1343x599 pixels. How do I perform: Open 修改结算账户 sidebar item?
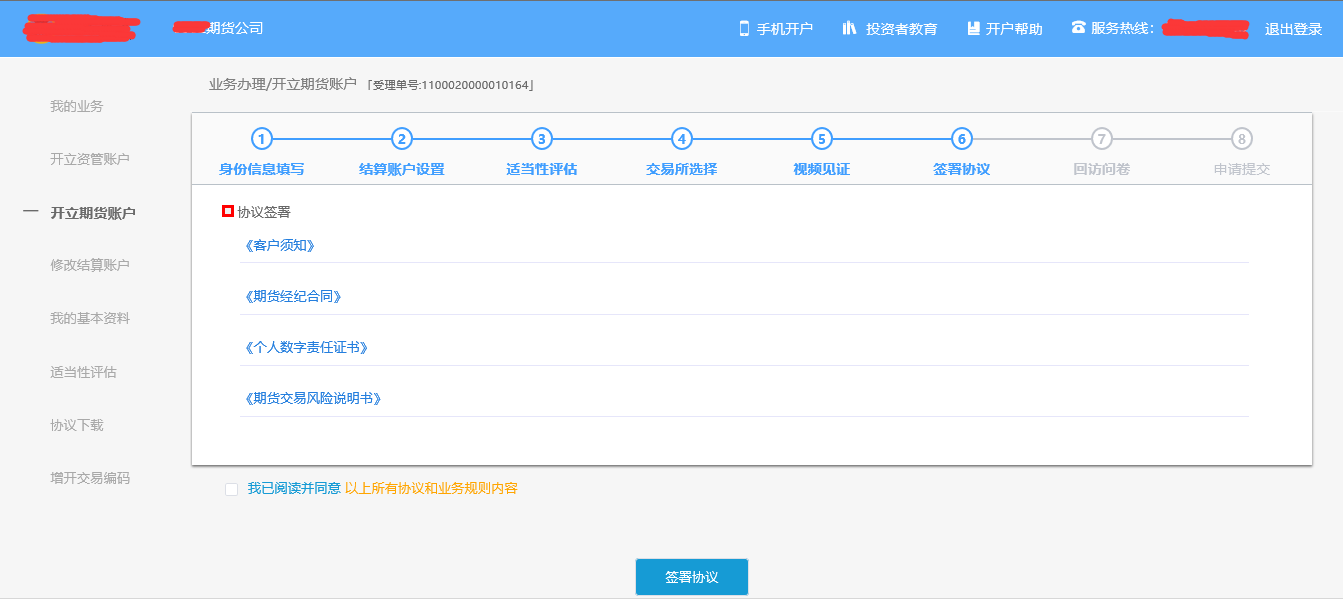(90, 265)
